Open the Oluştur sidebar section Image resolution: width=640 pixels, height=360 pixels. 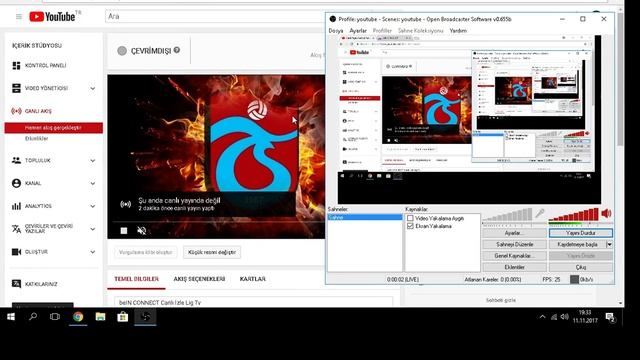tap(36, 252)
